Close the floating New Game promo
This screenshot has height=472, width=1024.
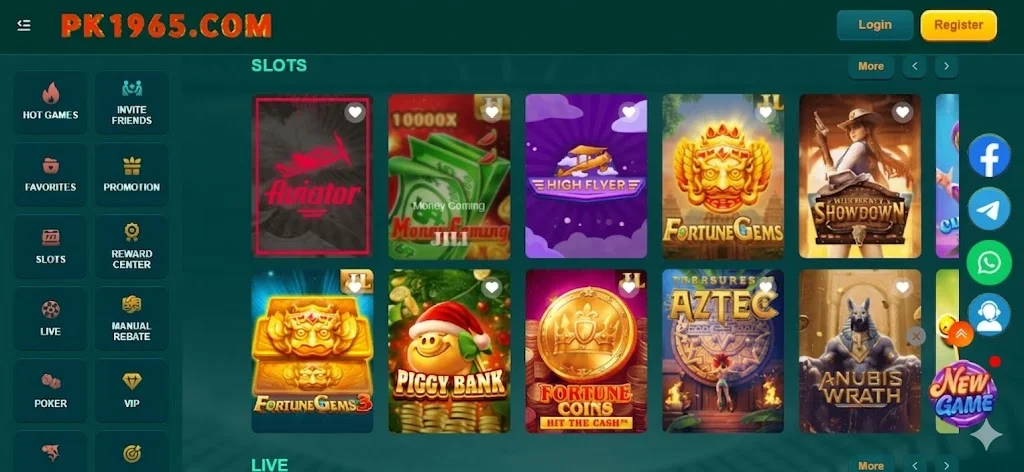916,336
